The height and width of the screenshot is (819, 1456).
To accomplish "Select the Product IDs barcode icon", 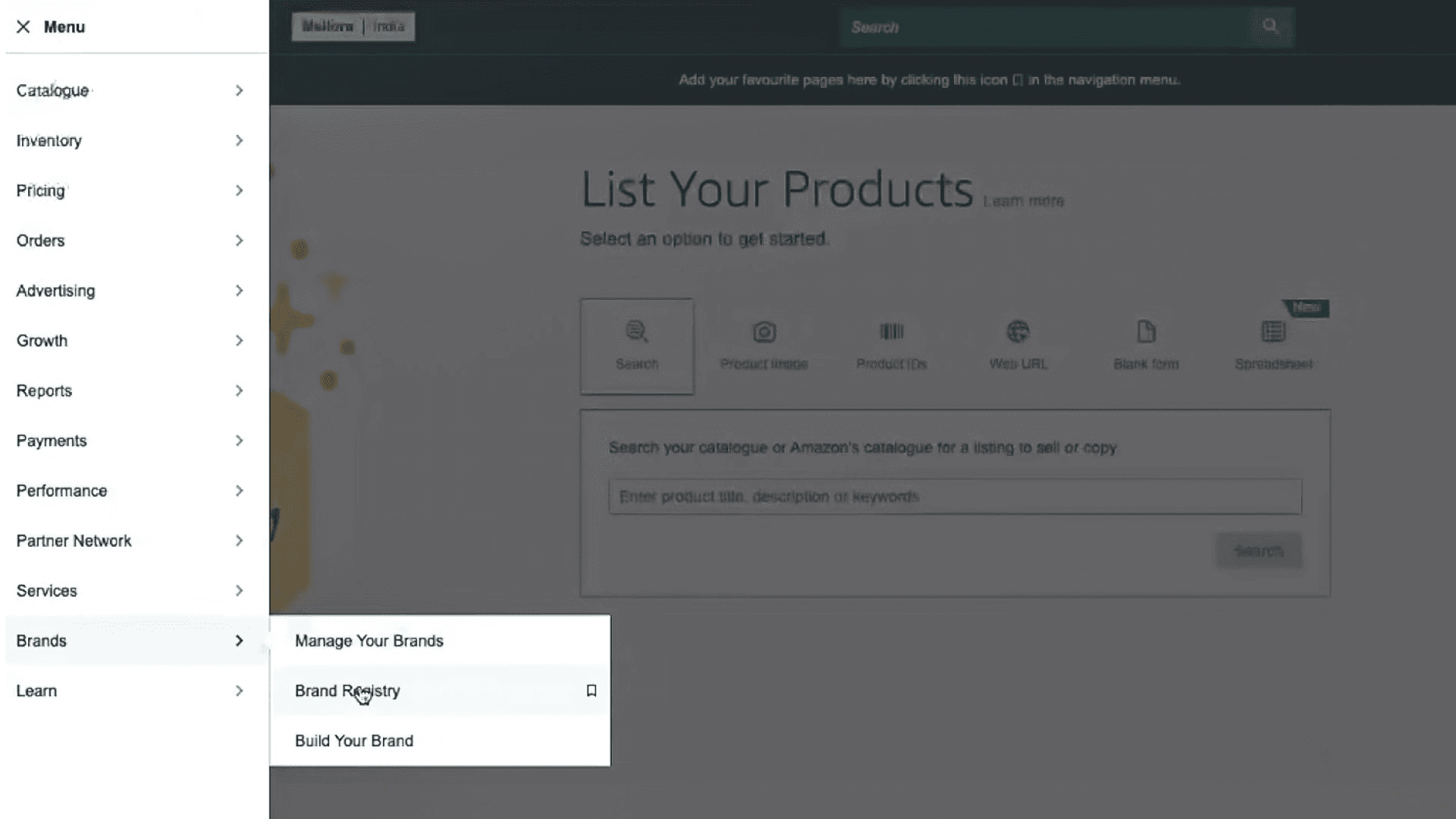I will click(891, 332).
